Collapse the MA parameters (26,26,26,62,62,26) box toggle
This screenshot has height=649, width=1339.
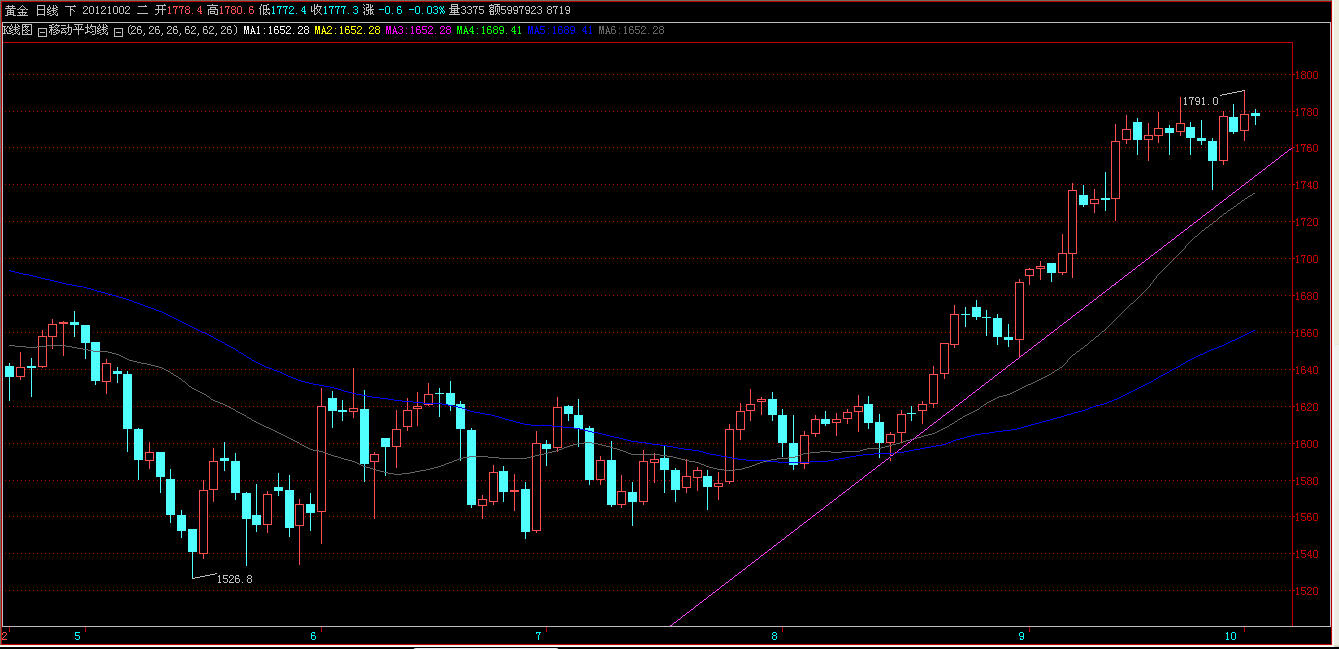[118, 31]
